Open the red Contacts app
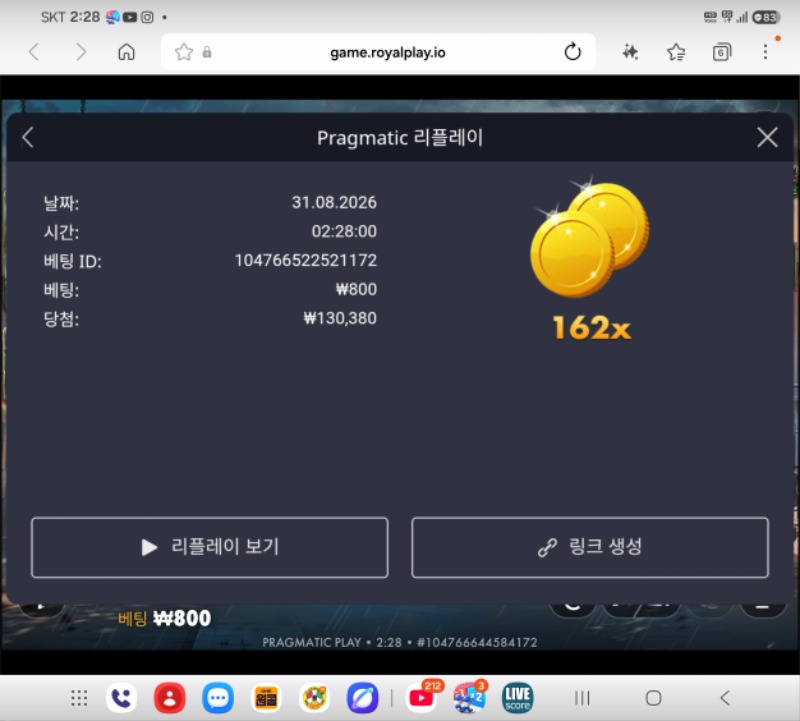Screen dimensions: 800x721 point(169,698)
